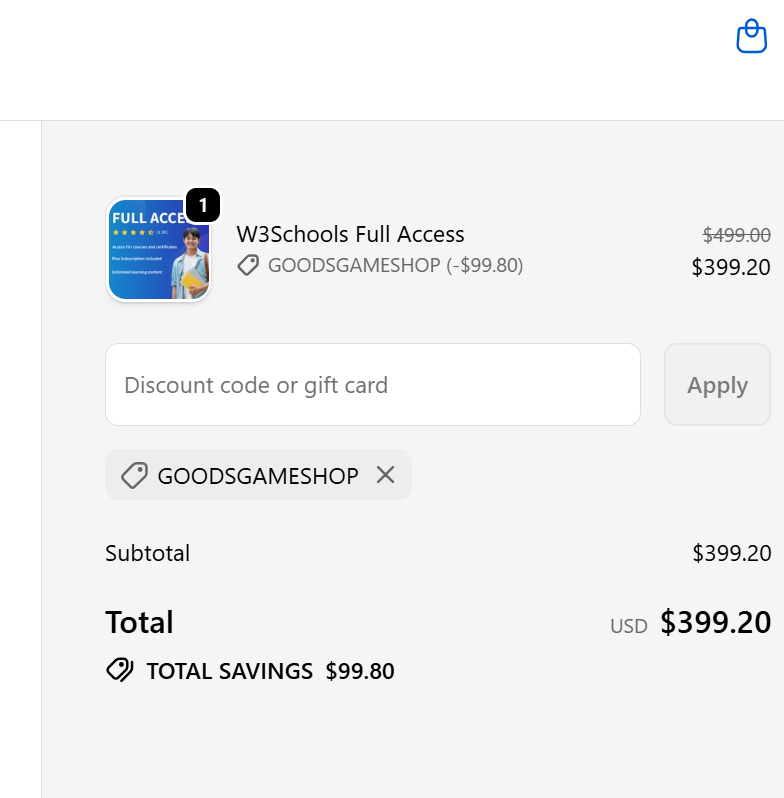Remove the GOODSGAMESHOP discount code
Viewport: 784px width, 798px height.
tap(386, 475)
